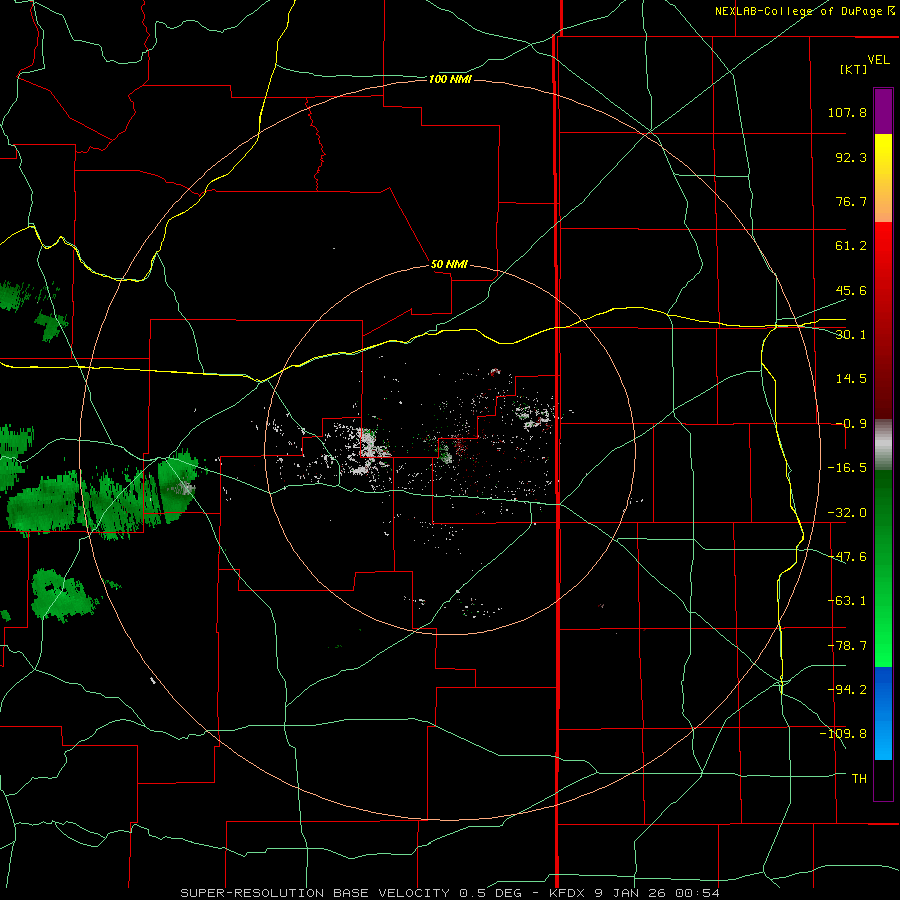Click the purple segment of velocity color bar

click(x=883, y=112)
